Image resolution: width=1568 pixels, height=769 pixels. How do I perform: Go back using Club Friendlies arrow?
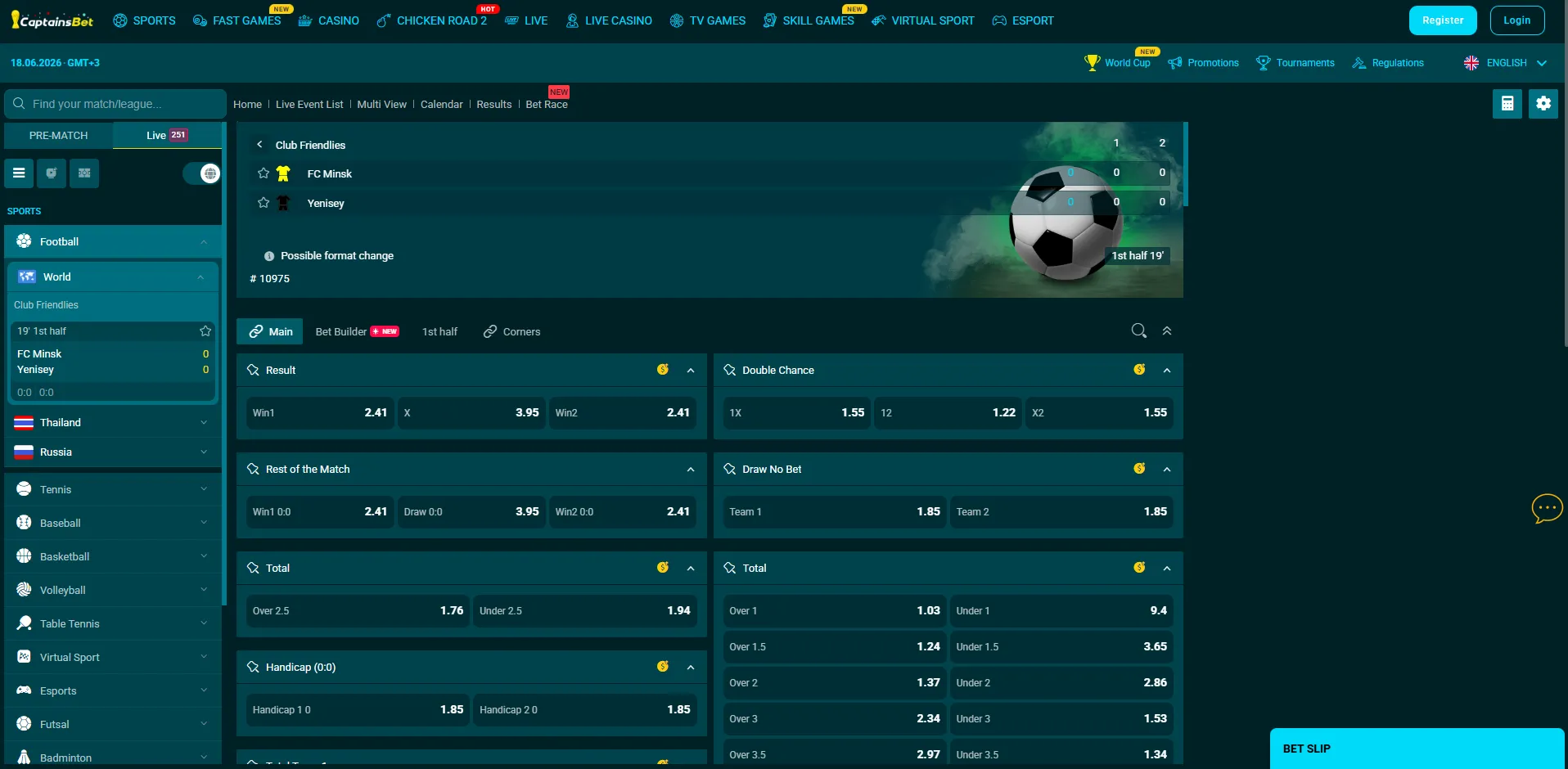[259, 145]
